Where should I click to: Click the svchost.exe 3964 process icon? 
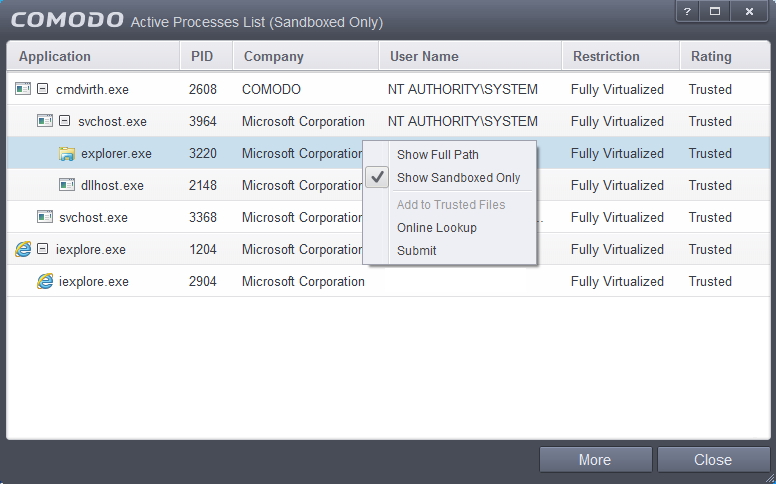pyautogui.click(x=45, y=121)
